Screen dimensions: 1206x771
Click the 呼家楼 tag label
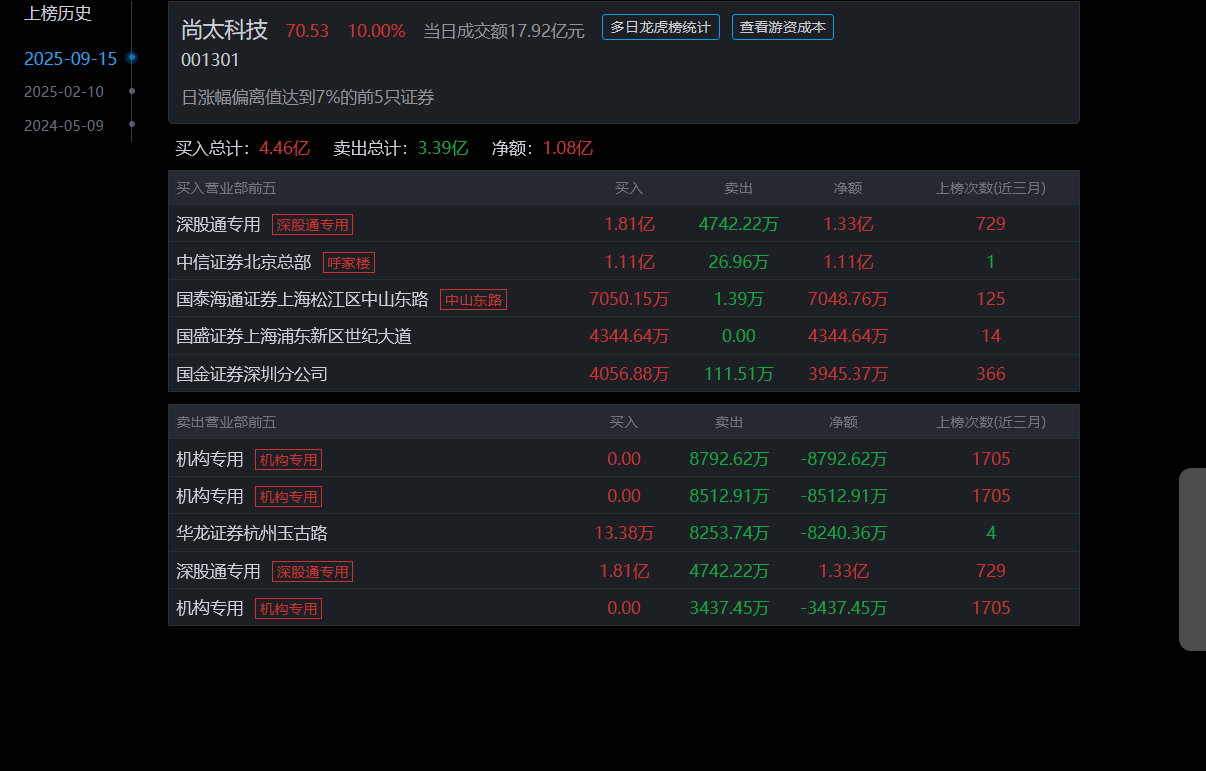[349, 263]
